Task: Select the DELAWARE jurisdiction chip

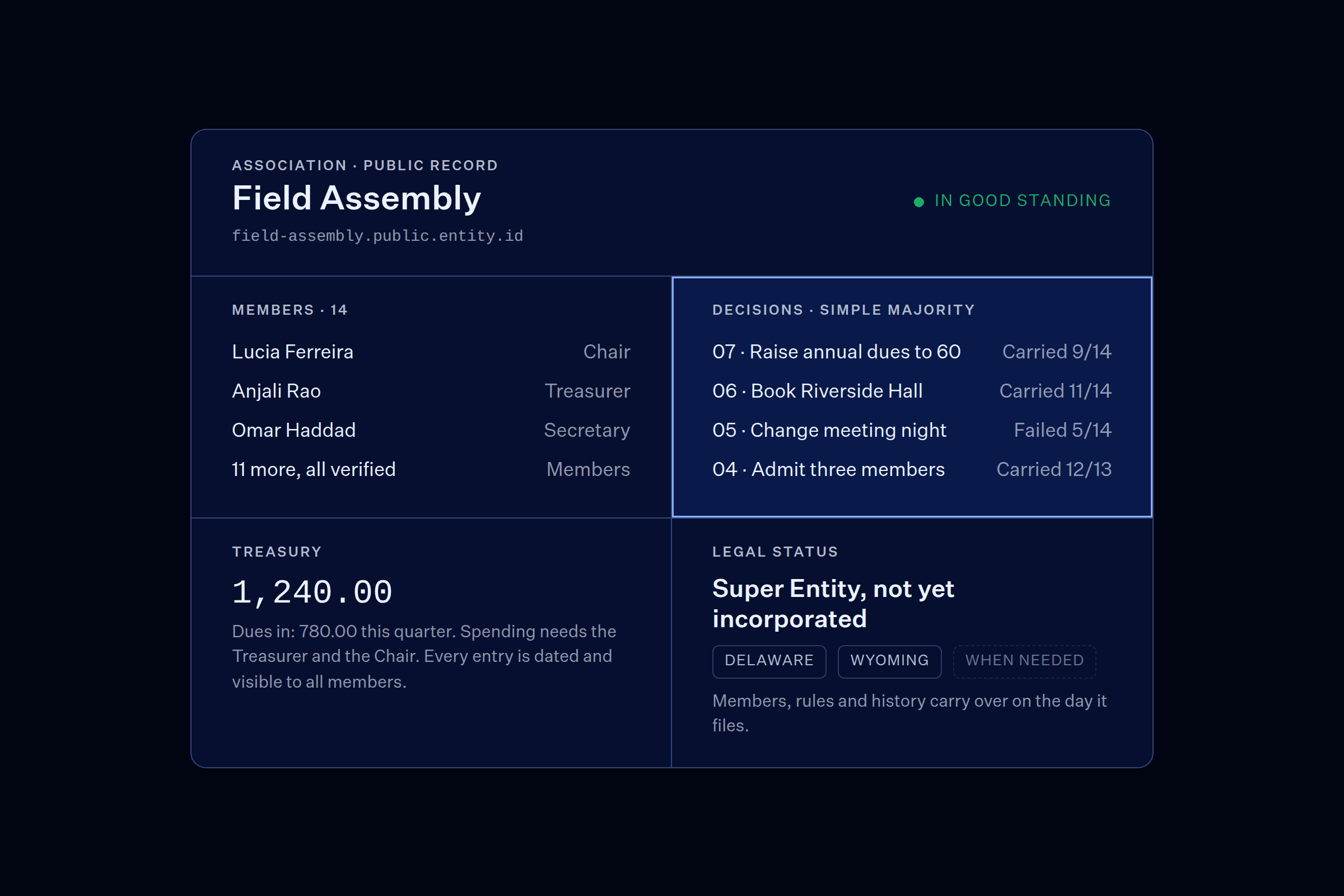Action: [769, 661]
